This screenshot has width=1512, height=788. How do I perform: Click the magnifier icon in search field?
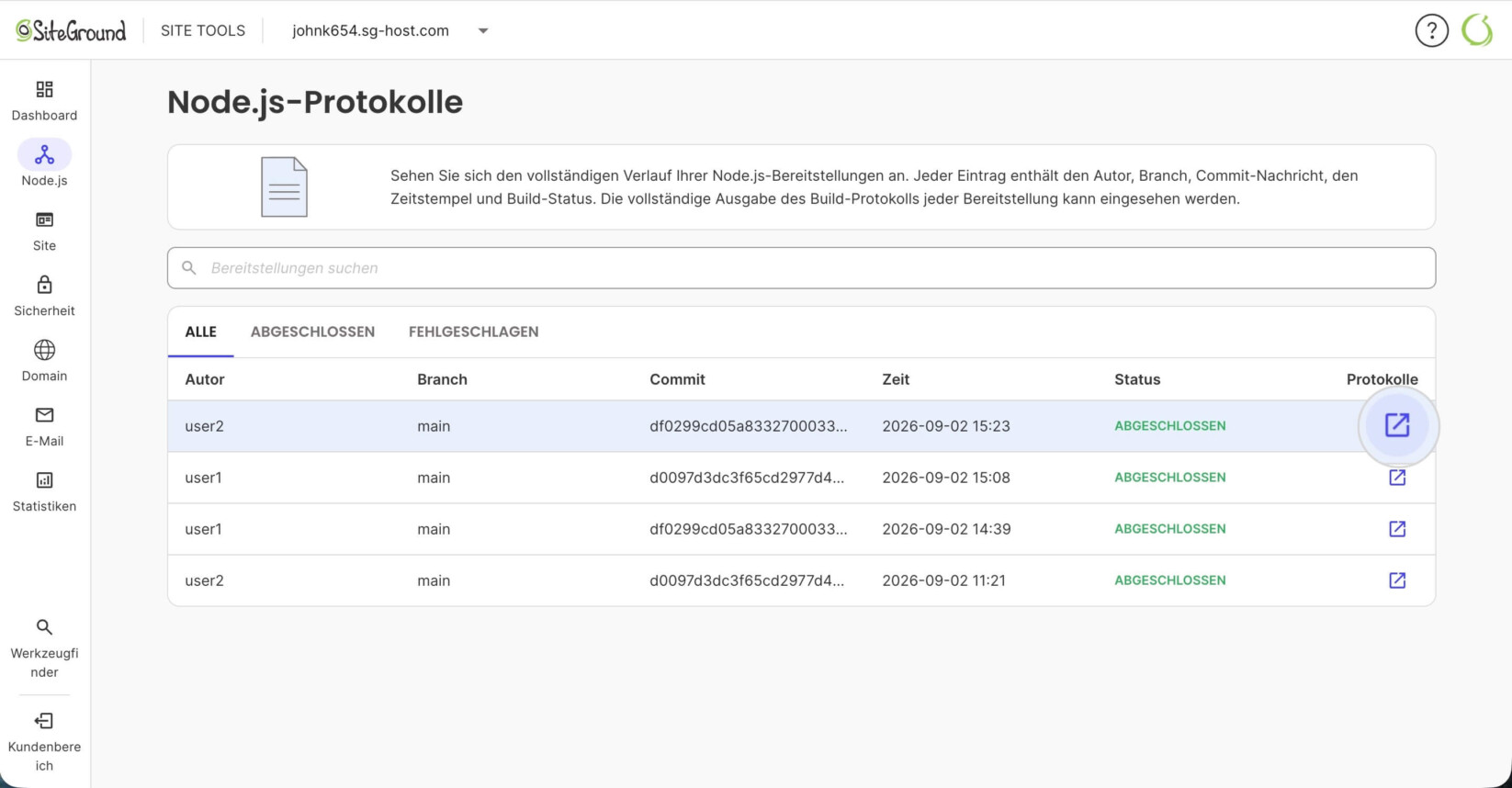tap(189, 268)
